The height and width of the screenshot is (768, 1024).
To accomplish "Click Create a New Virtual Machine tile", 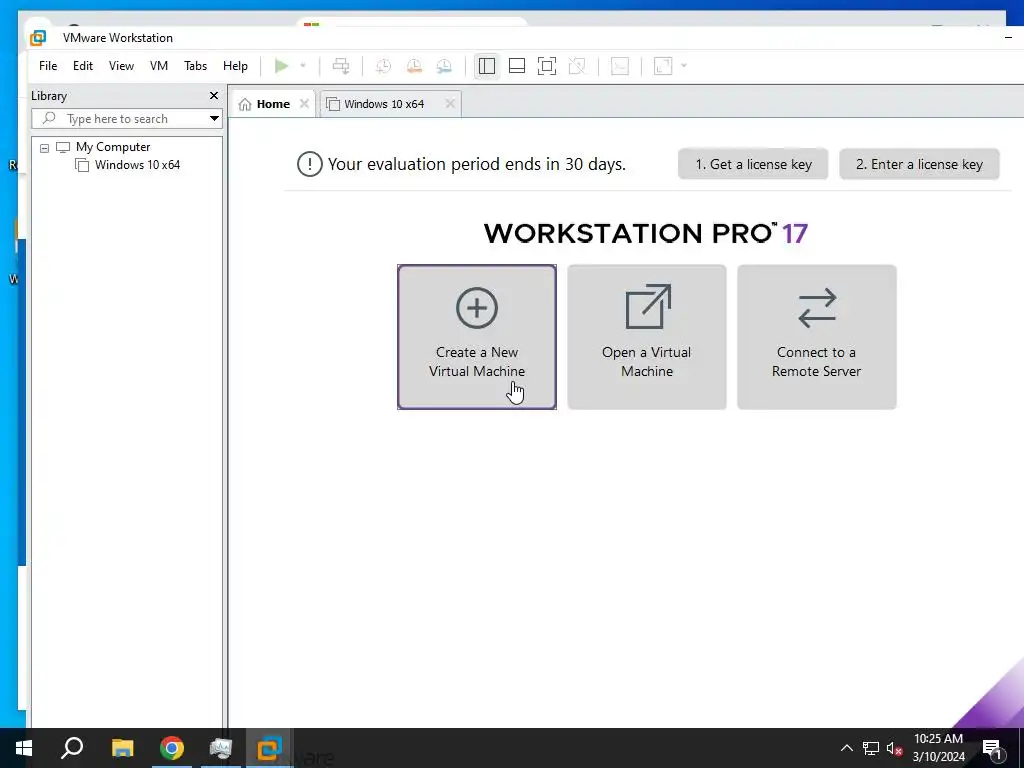I will 477,337.
